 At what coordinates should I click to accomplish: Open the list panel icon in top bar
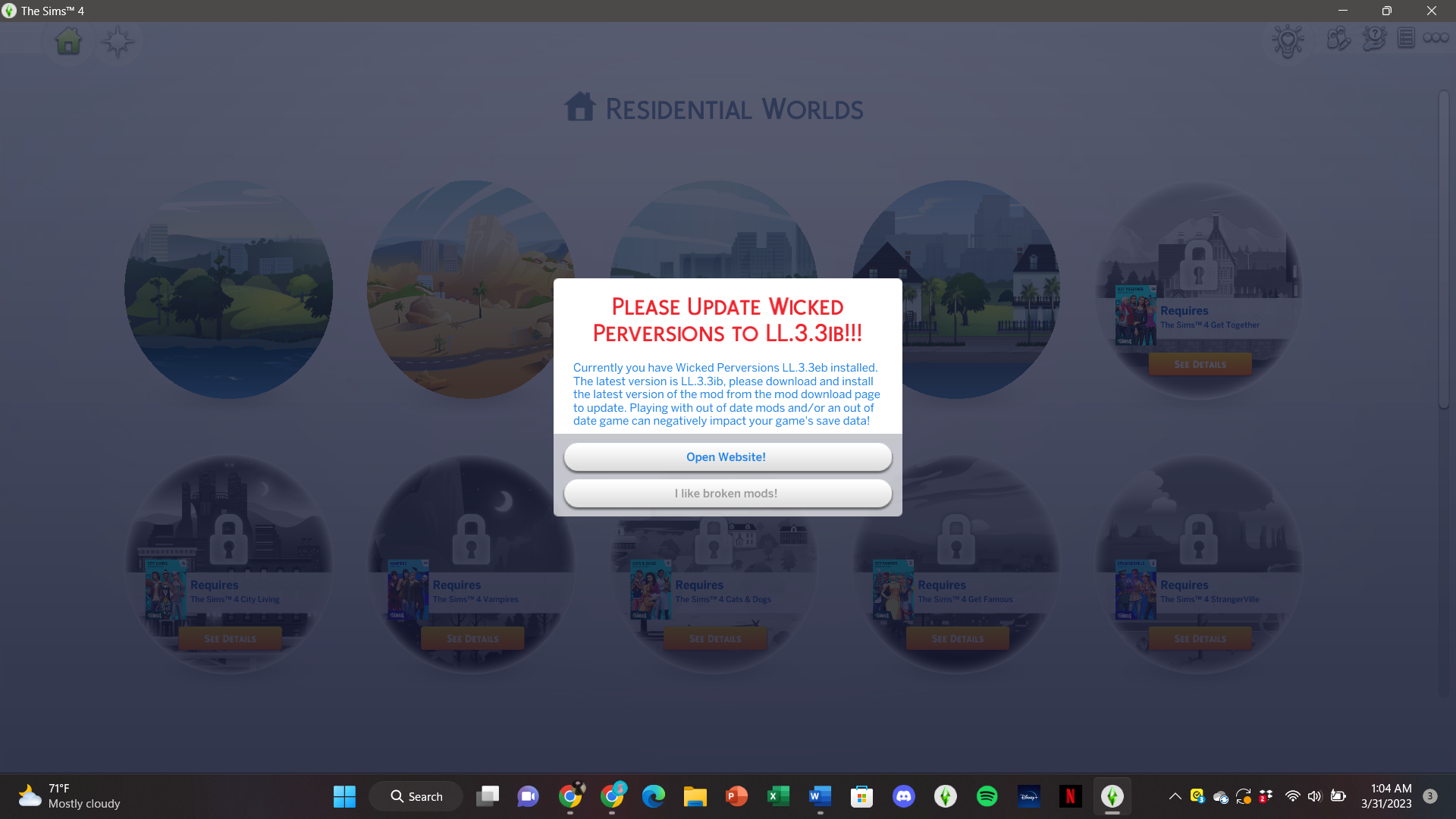[1406, 38]
